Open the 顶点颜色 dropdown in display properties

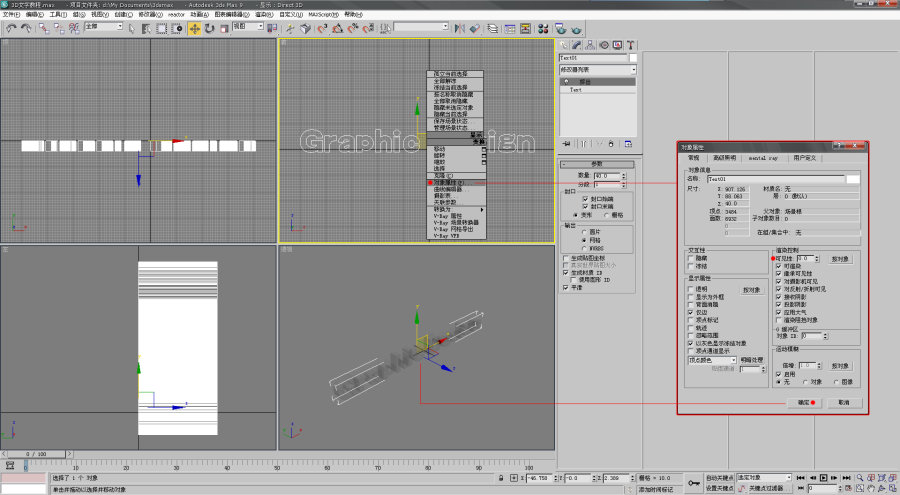(x=712, y=360)
